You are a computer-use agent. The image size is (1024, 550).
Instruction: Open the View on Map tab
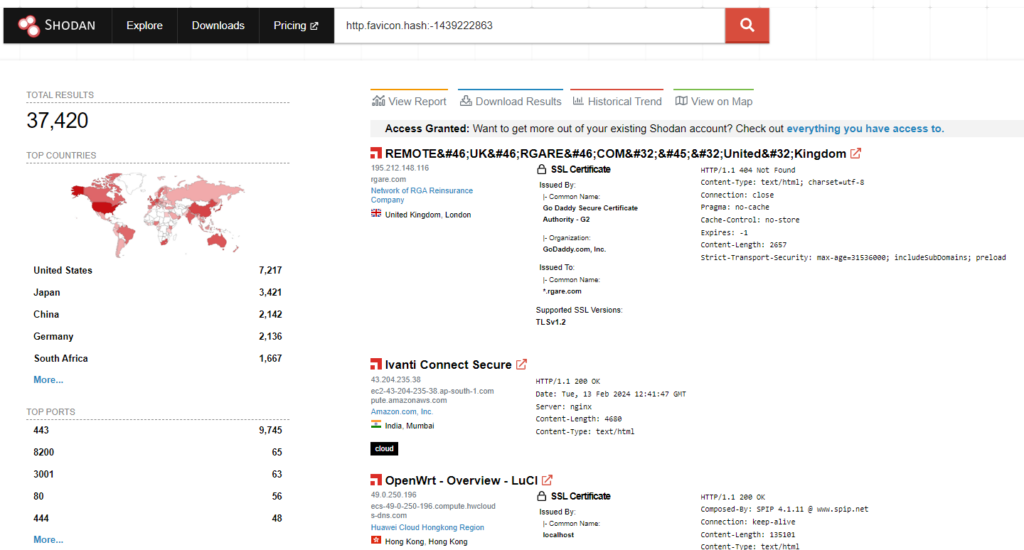[x=714, y=101]
